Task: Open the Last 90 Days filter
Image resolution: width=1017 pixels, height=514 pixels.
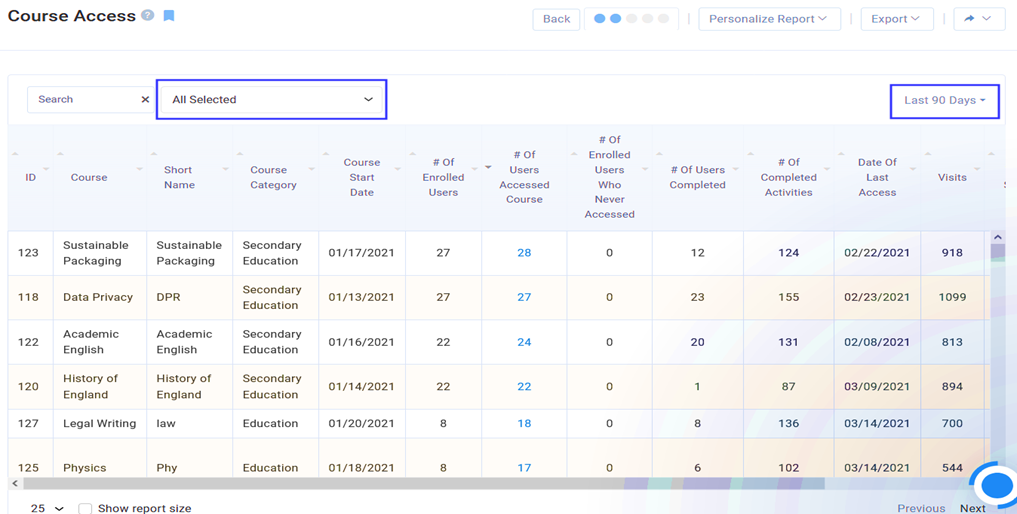Action: (944, 100)
